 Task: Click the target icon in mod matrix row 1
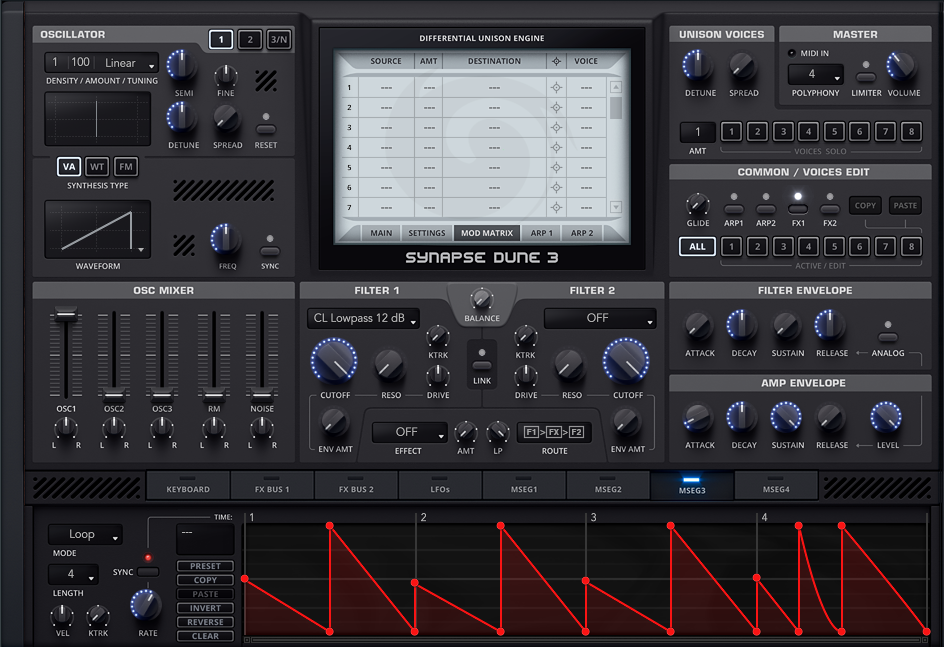click(556, 88)
